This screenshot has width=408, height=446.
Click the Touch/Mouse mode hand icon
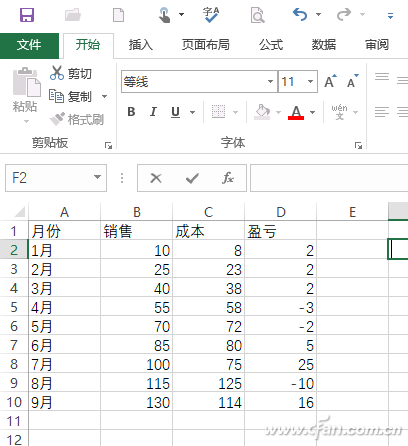click(164, 15)
